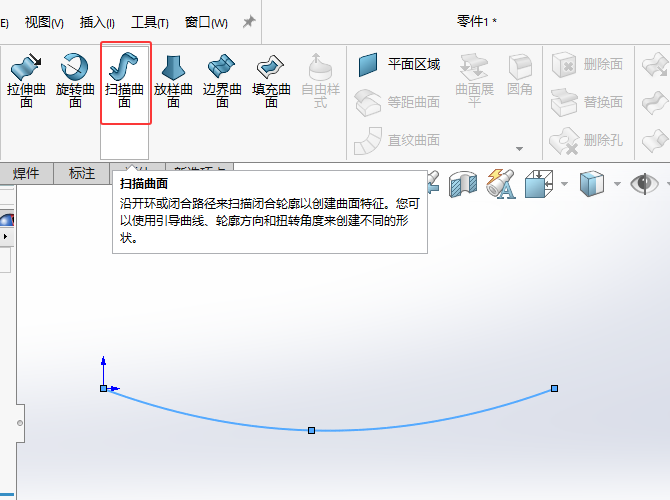Select the 边界曲面 boundary surface tool
670x500 pixels.
tap(222, 80)
